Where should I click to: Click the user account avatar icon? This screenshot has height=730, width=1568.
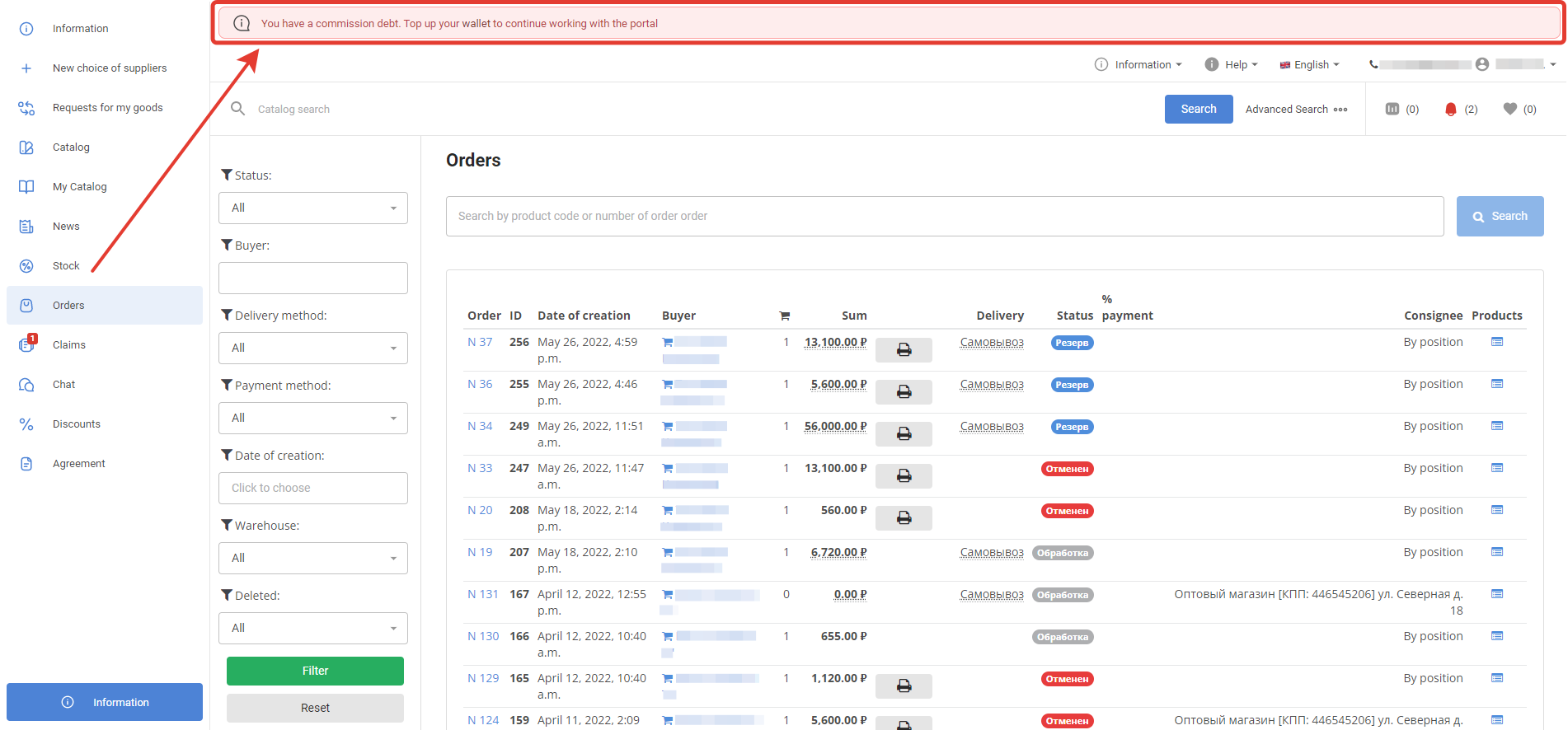click(1482, 64)
